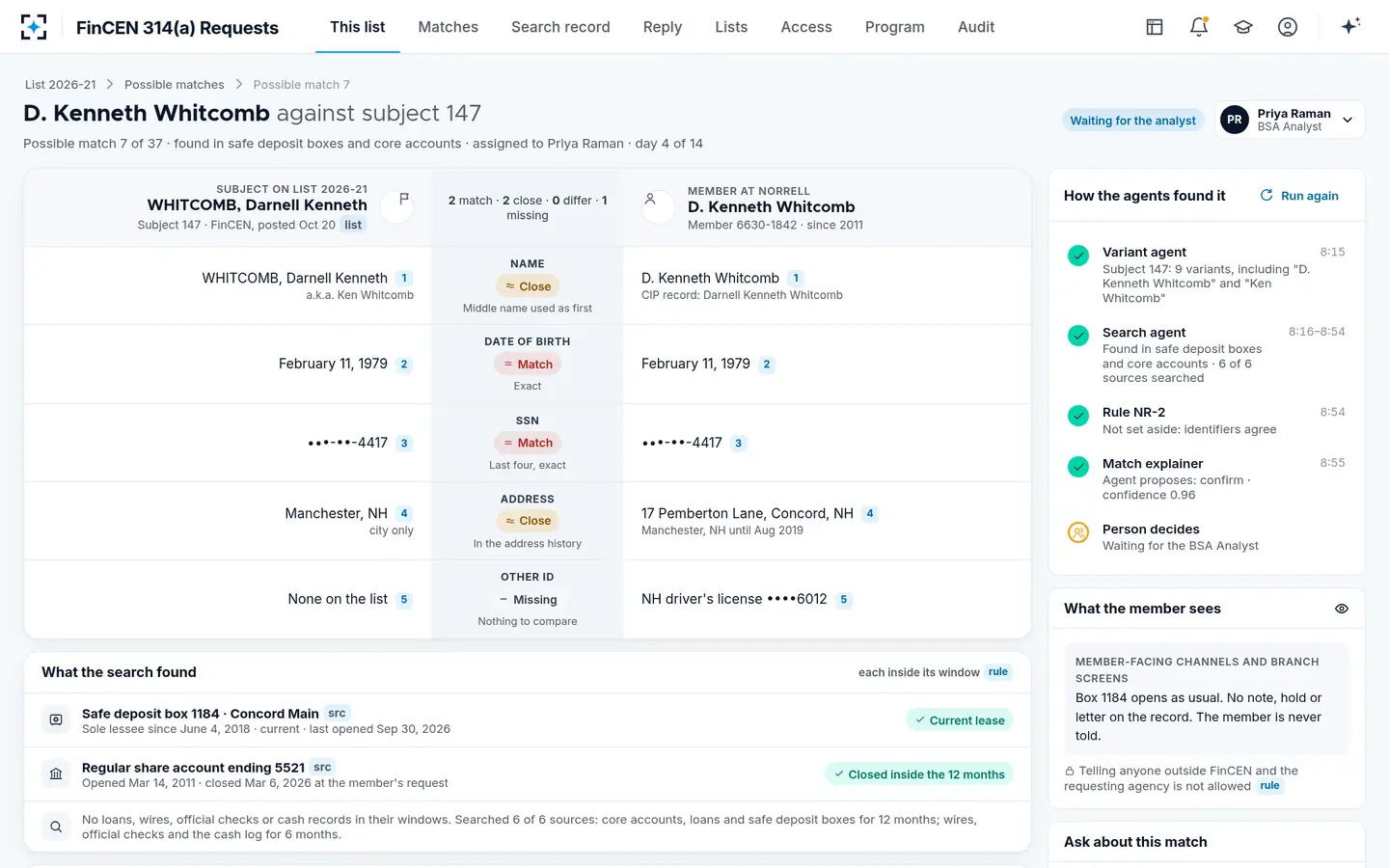Open the layout panel icon in header
Screen dimensions: 1389x868
(x=1155, y=27)
